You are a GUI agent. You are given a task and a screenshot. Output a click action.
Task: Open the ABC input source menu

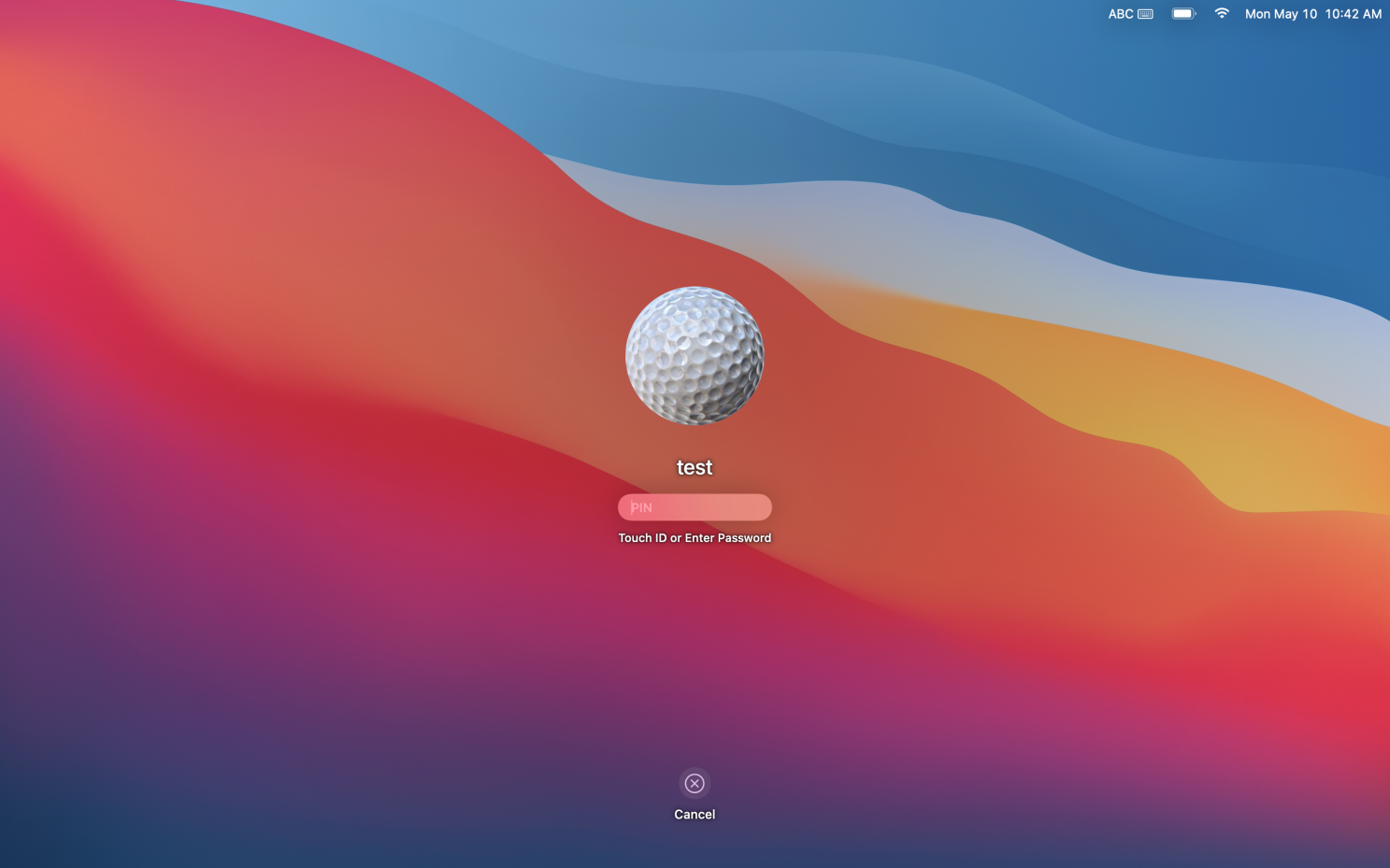(x=1121, y=14)
